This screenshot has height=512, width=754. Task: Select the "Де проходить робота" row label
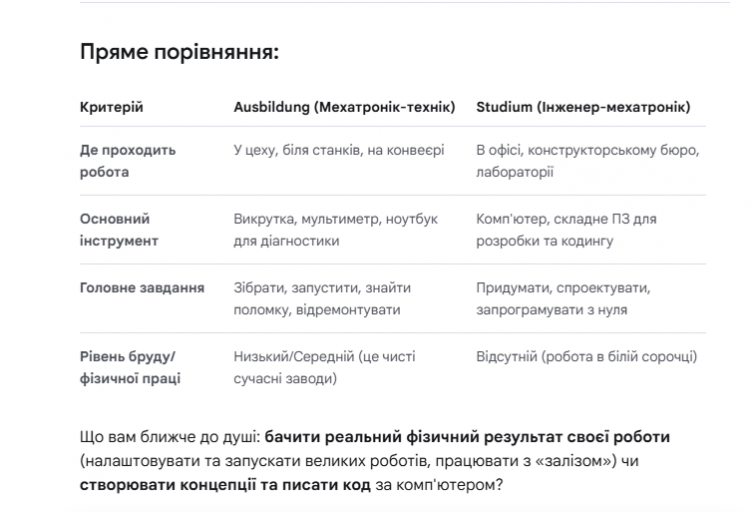click(x=128, y=161)
